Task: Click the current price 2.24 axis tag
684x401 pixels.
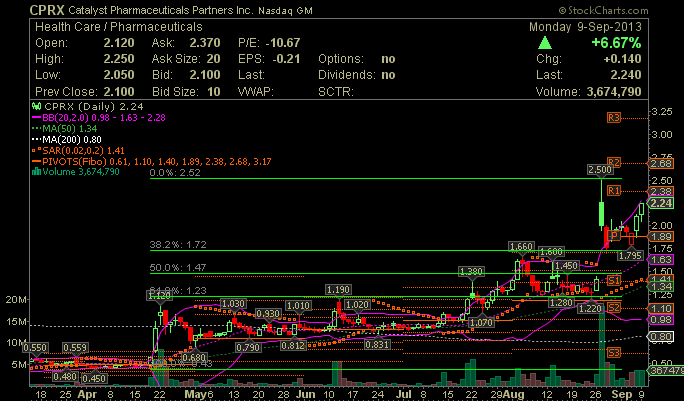Action: [659, 203]
